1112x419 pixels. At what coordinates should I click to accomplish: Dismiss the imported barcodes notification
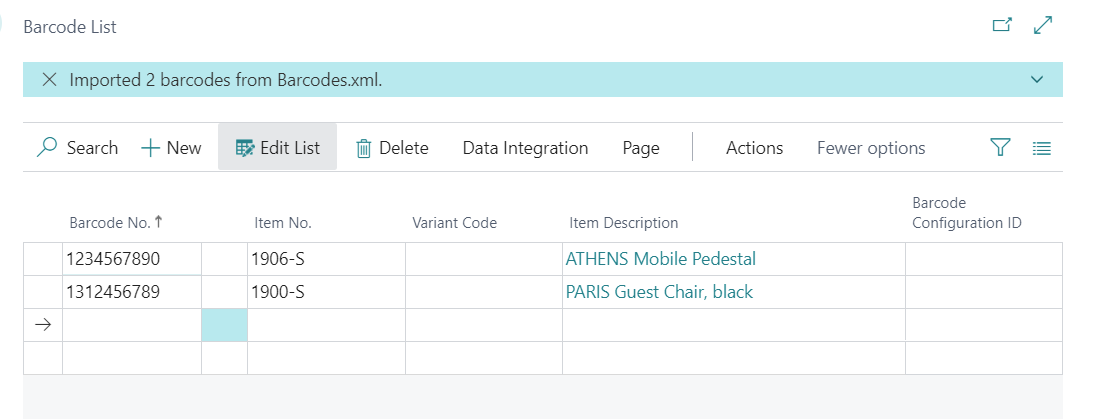[49, 80]
